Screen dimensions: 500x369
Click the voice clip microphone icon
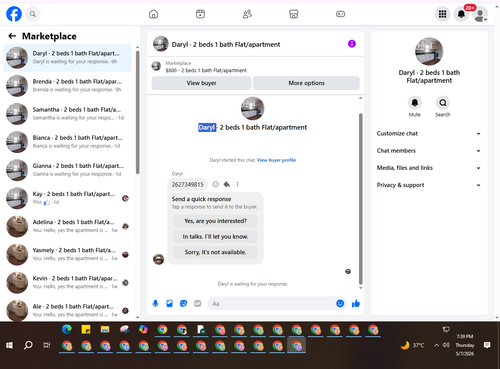(x=155, y=304)
